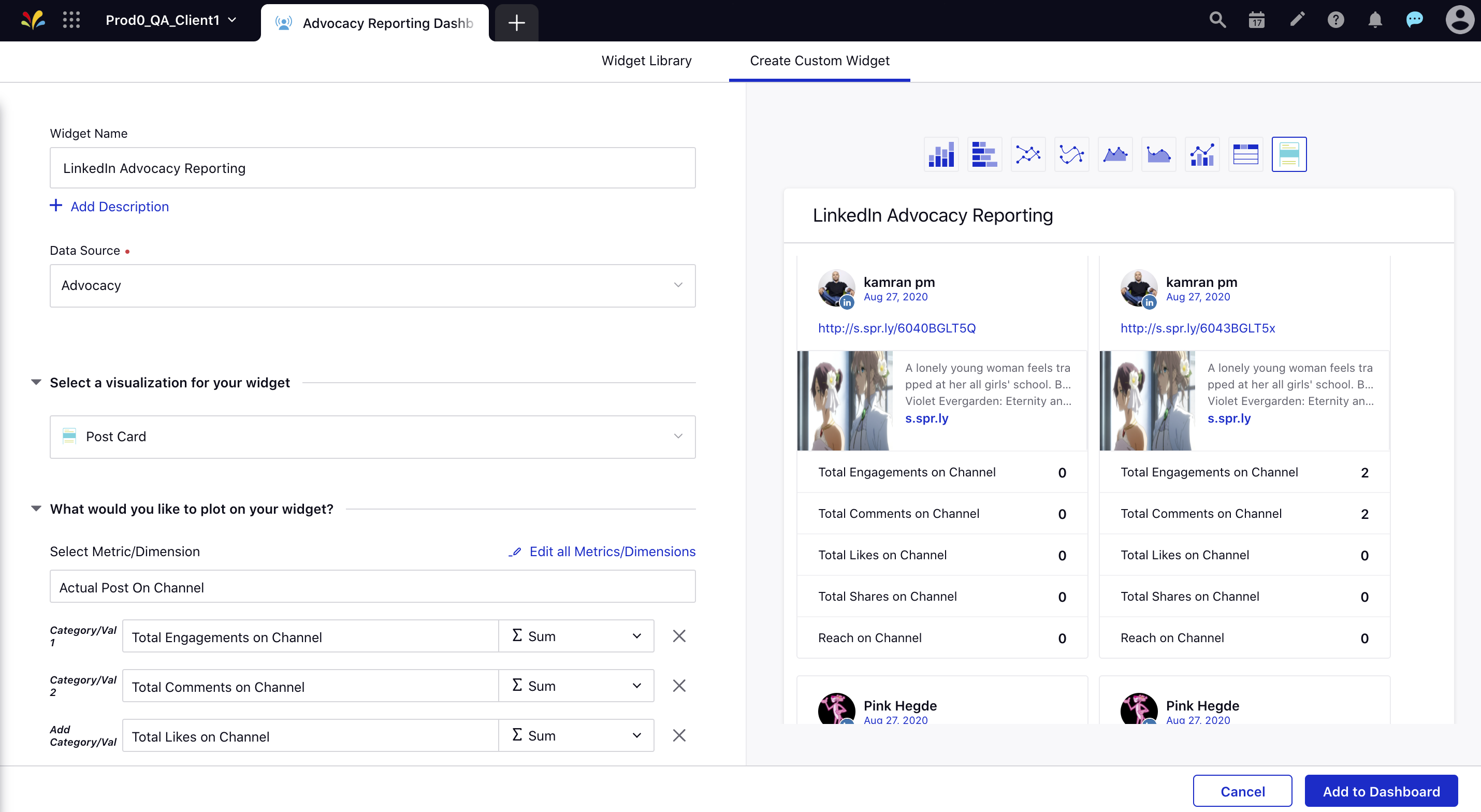Image resolution: width=1481 pixels, height=812 pixels.
Task: Collapse What would you like to plot section
Action: [36, 509]
